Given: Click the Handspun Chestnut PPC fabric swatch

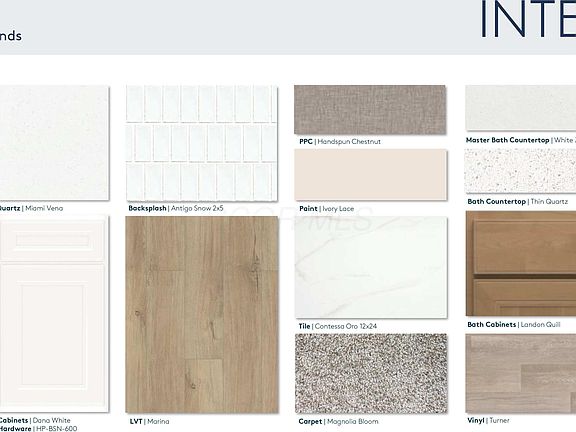Looking at the screenshot, I should (x=370, y=110).
